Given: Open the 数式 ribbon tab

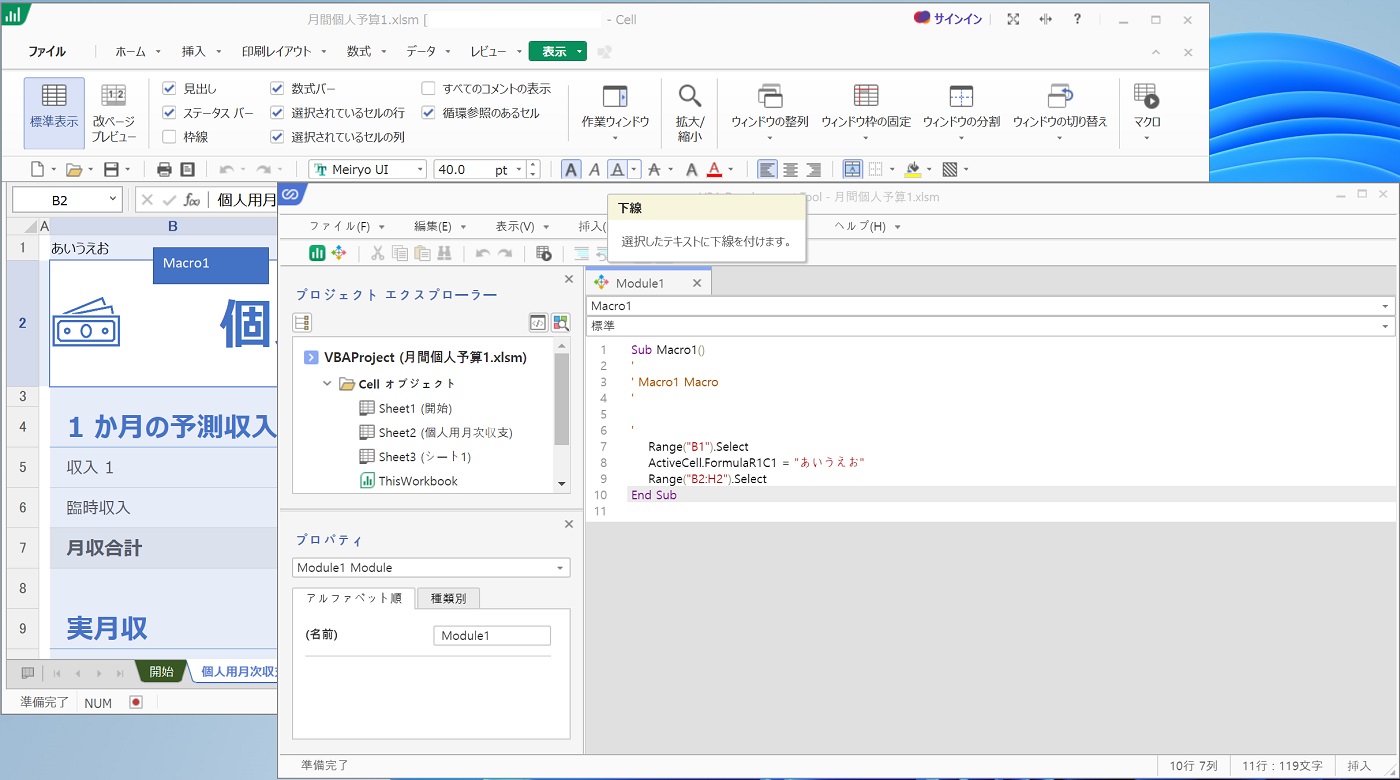Looking at the screenshot, I should tap(359, 51).
